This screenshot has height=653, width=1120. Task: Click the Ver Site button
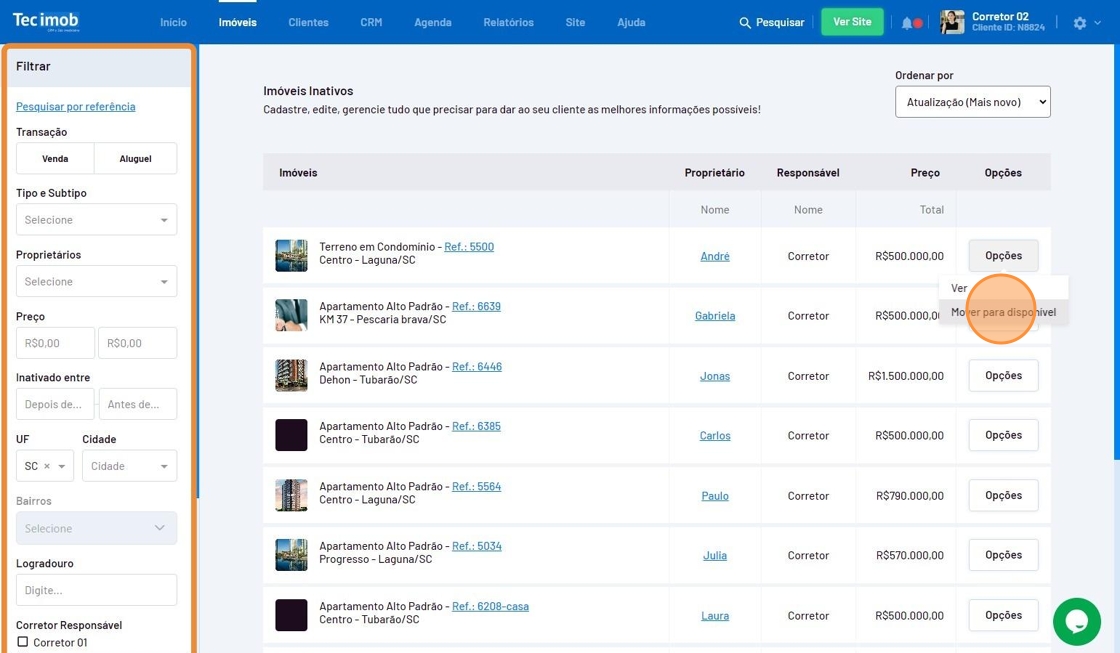(x=852, y=22)
